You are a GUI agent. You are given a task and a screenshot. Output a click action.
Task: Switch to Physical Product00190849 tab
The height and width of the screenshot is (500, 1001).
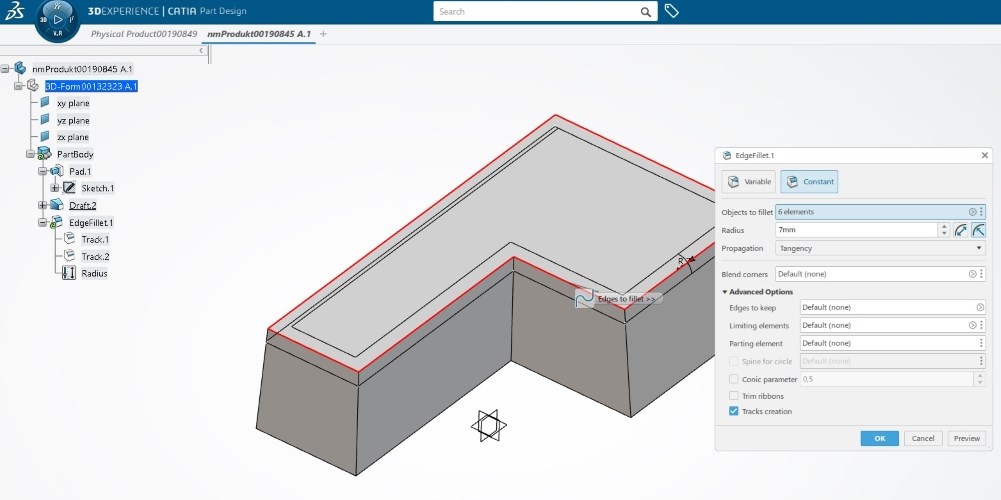[144, 34]
